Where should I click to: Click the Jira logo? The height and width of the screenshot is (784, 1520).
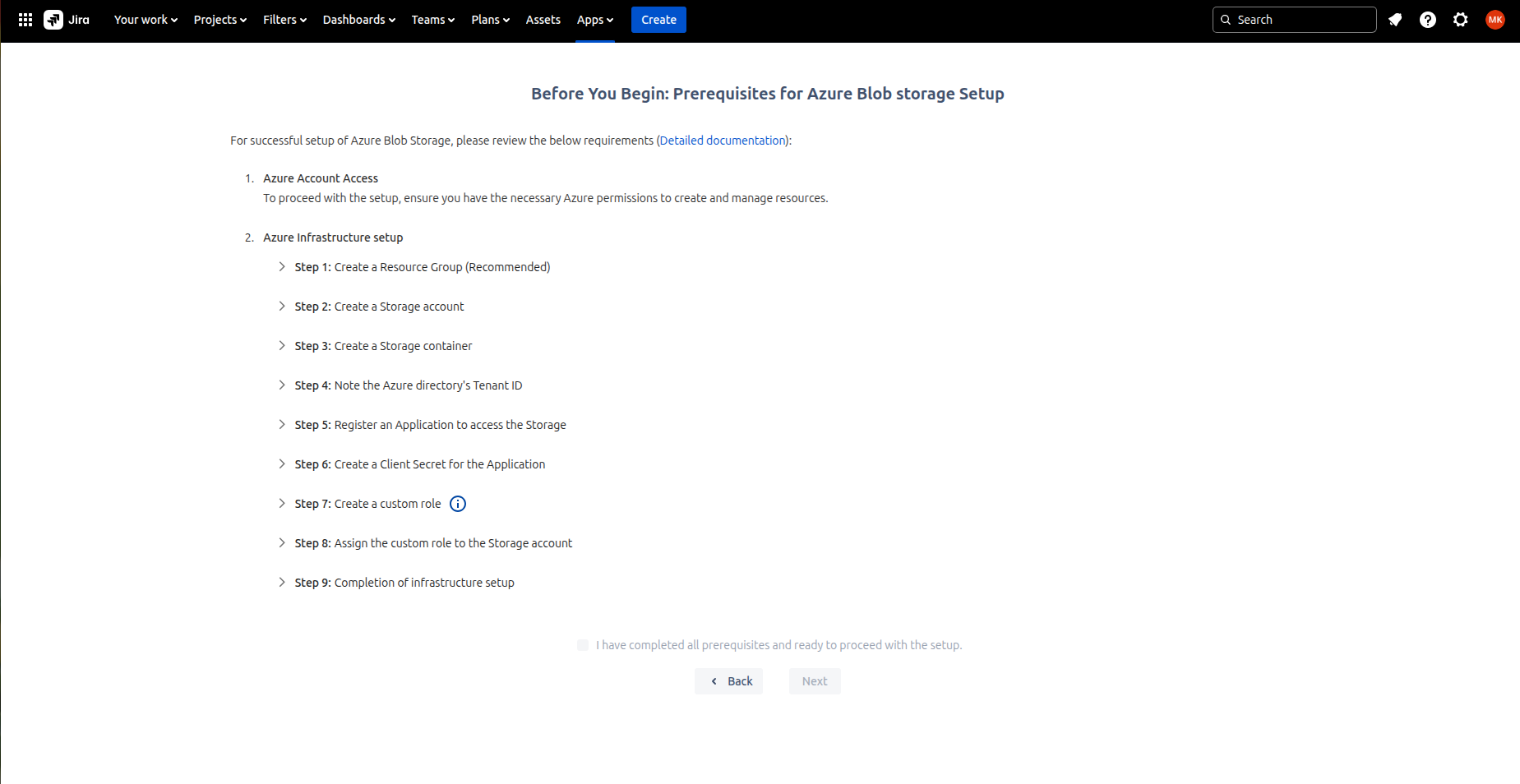click(x=67, y=20)
